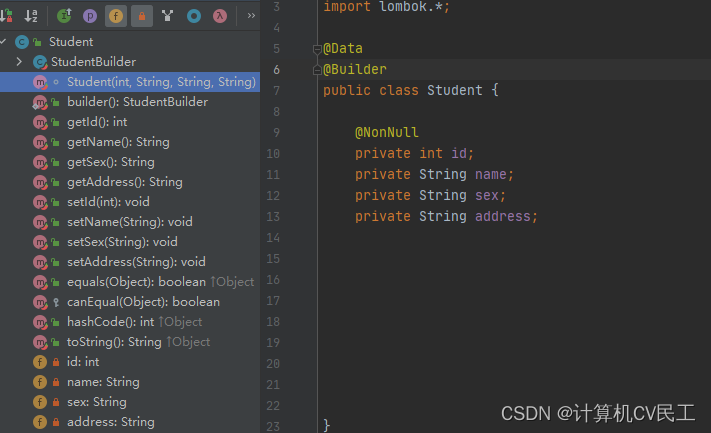The height and width of the screenshot is (433, 711).
Task: Click 'private String address;' line
Action: pyautogui.click(x=447, y=216)
